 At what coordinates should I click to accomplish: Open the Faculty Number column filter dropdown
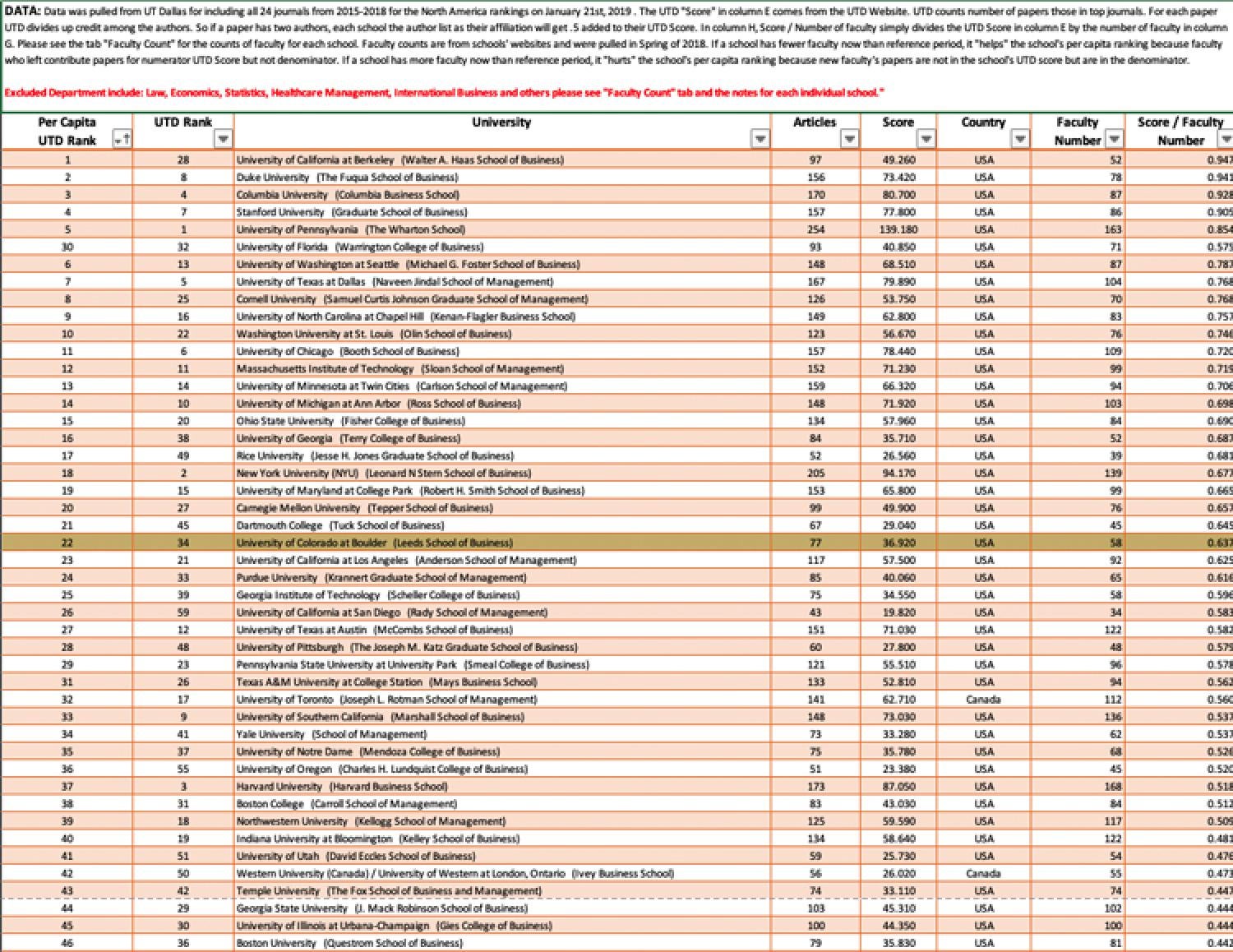1114,140
